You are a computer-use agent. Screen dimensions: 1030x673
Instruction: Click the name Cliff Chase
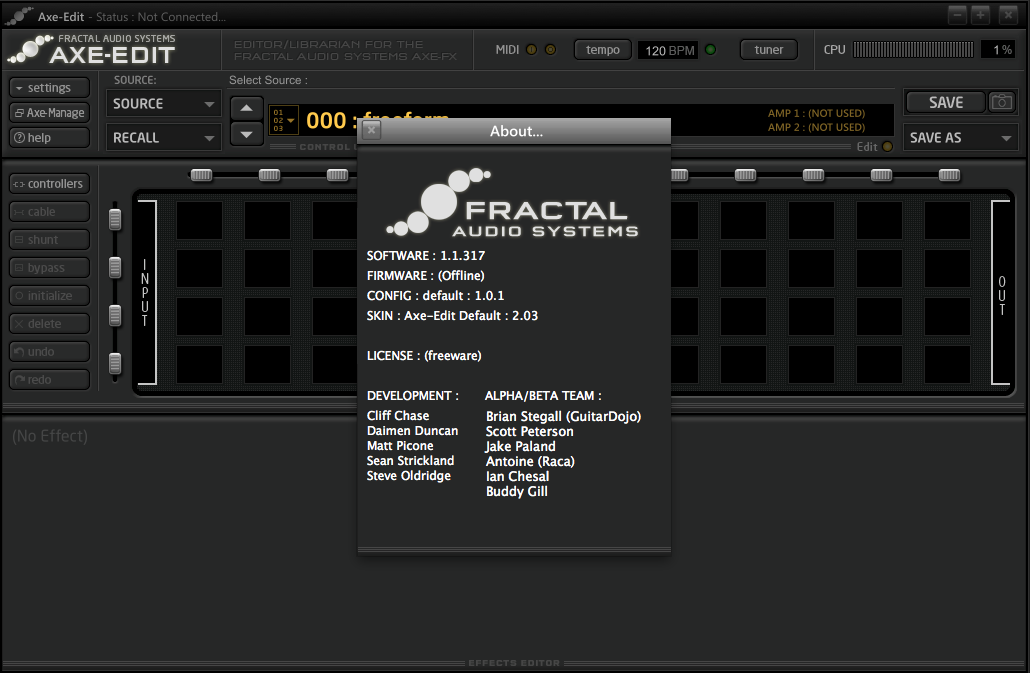click(398, 416)
